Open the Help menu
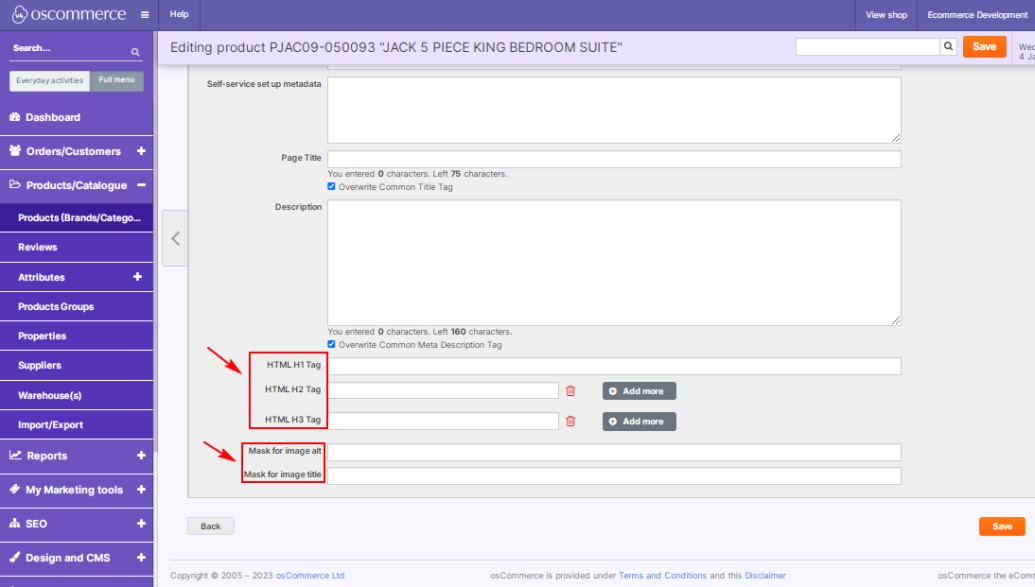 [179, 15]
